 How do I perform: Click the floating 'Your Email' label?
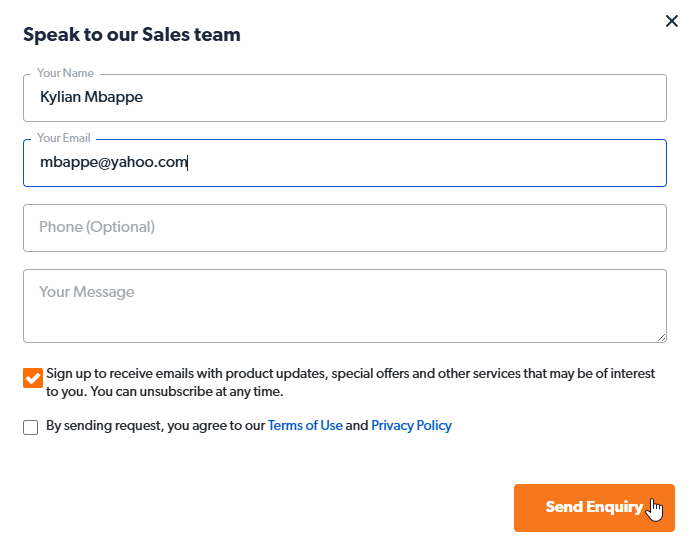63,138
